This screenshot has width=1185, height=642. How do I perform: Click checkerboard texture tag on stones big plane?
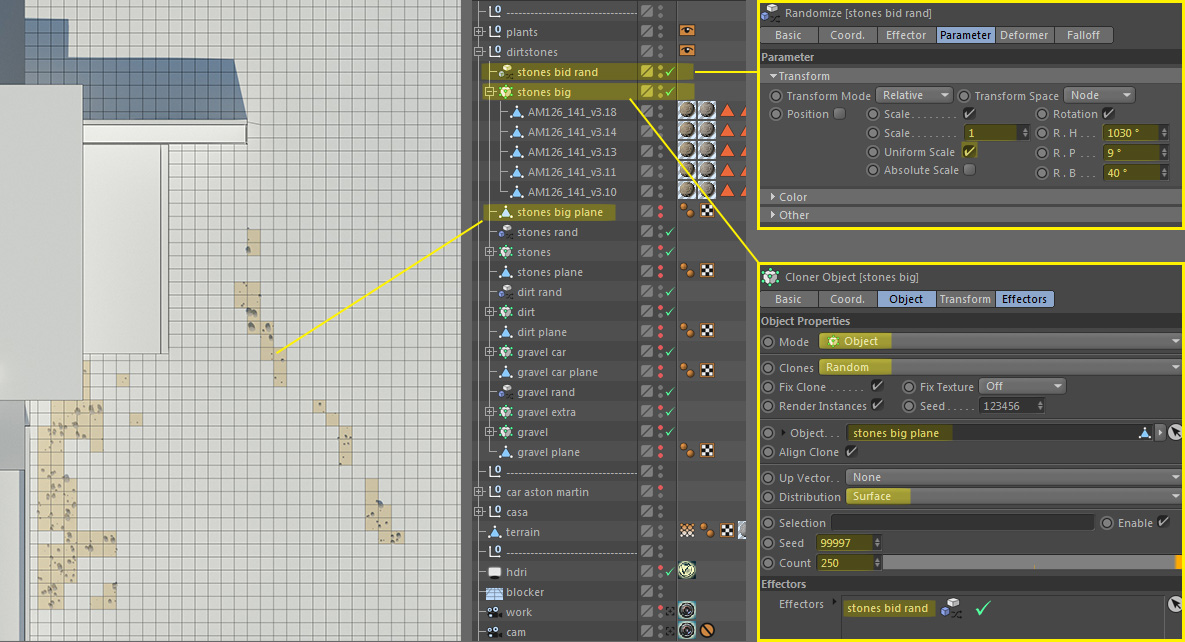pos(707,212)
